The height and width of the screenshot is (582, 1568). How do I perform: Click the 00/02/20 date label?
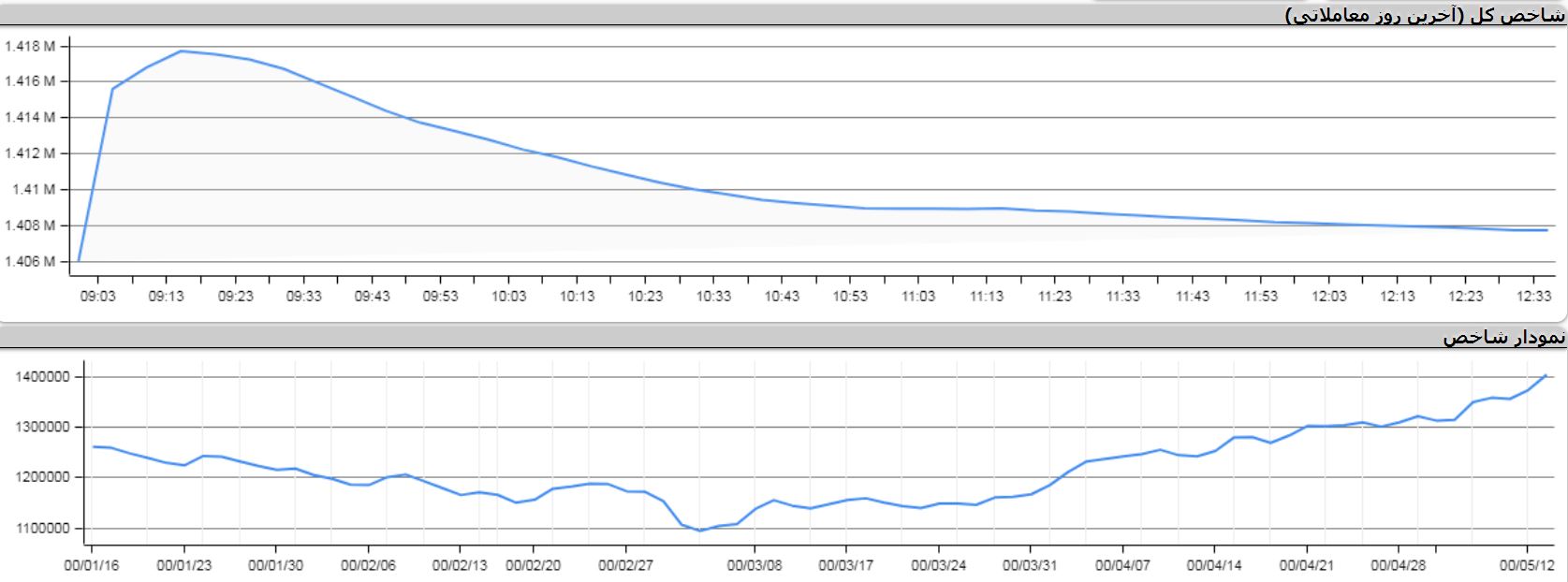(x=533, y=565)
